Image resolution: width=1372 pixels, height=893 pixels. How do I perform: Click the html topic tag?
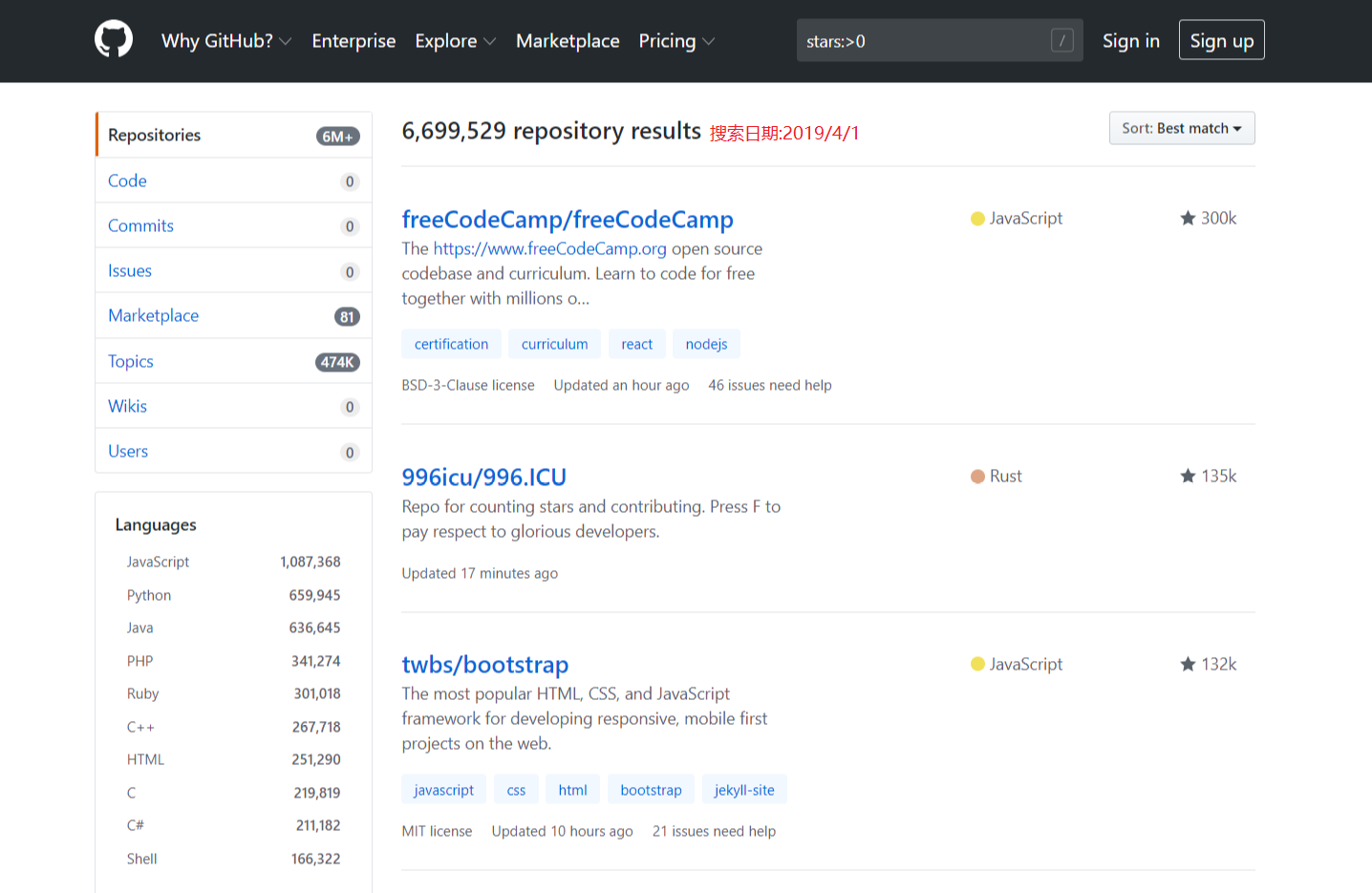click(573, 790)
